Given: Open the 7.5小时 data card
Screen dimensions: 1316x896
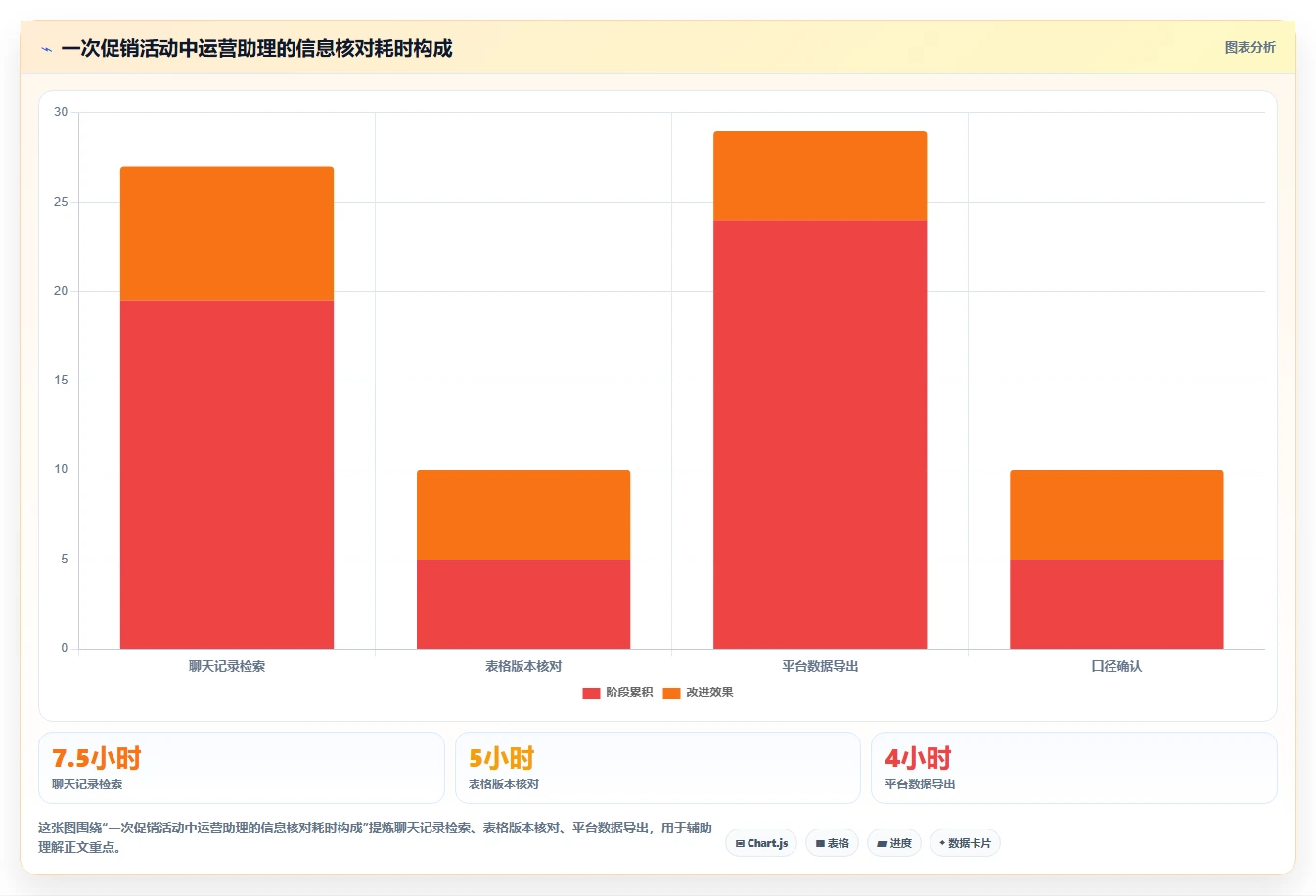Looking at the screenshot, I should tap(242, 768).
